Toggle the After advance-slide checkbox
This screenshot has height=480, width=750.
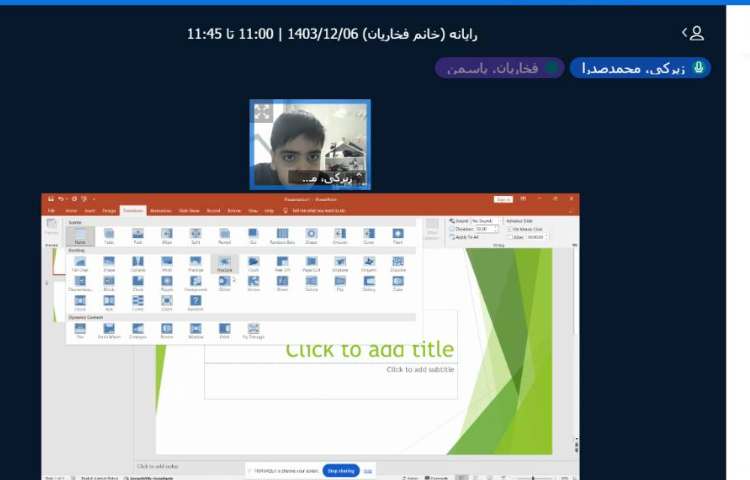click(x=510, y=237)
